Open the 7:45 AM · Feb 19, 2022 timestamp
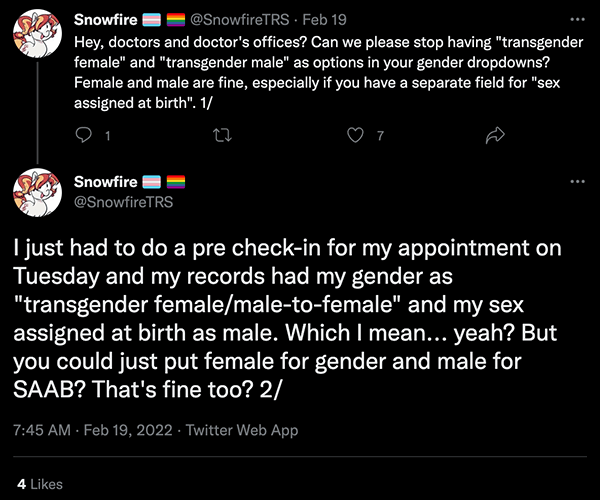The width and height of the screenshot is (600, 500). (x=93, y=430)
